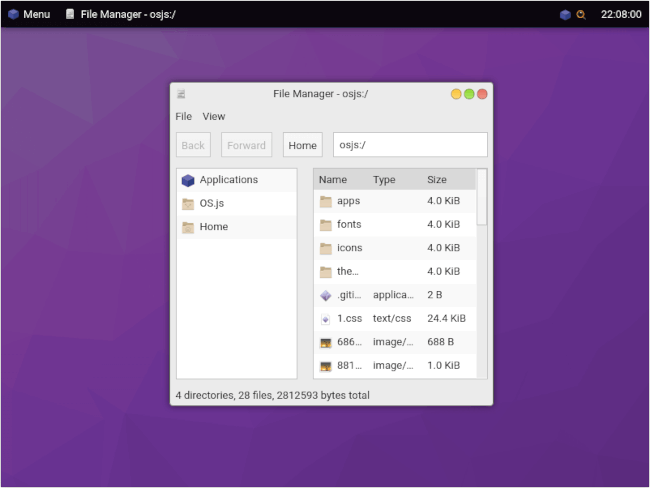Viewport: 650px width, 488px height.
Task: Select the apps folder icon
Action: [x=325, y=201]
